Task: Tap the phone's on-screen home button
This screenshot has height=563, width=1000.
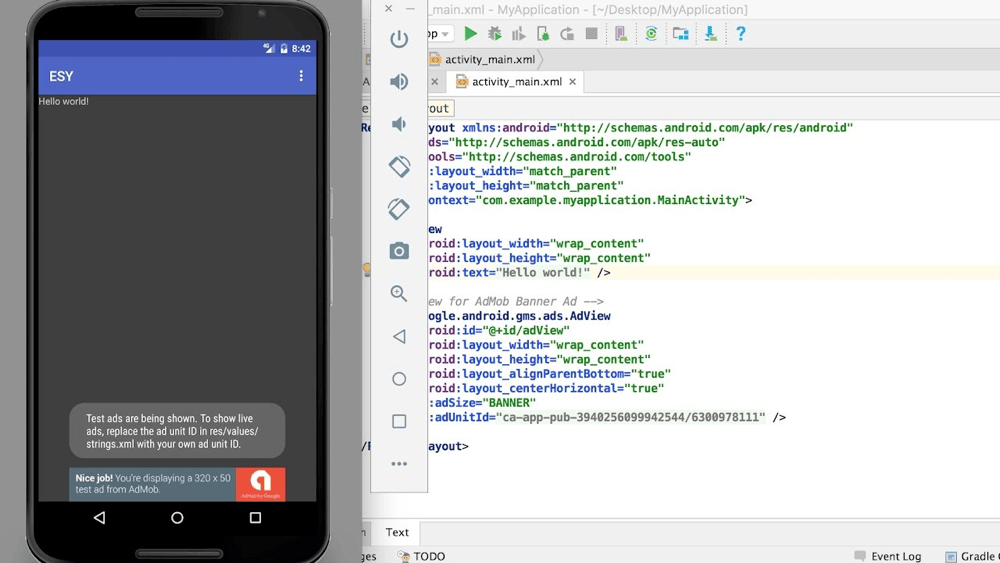Action: click(x=177, y=518)
